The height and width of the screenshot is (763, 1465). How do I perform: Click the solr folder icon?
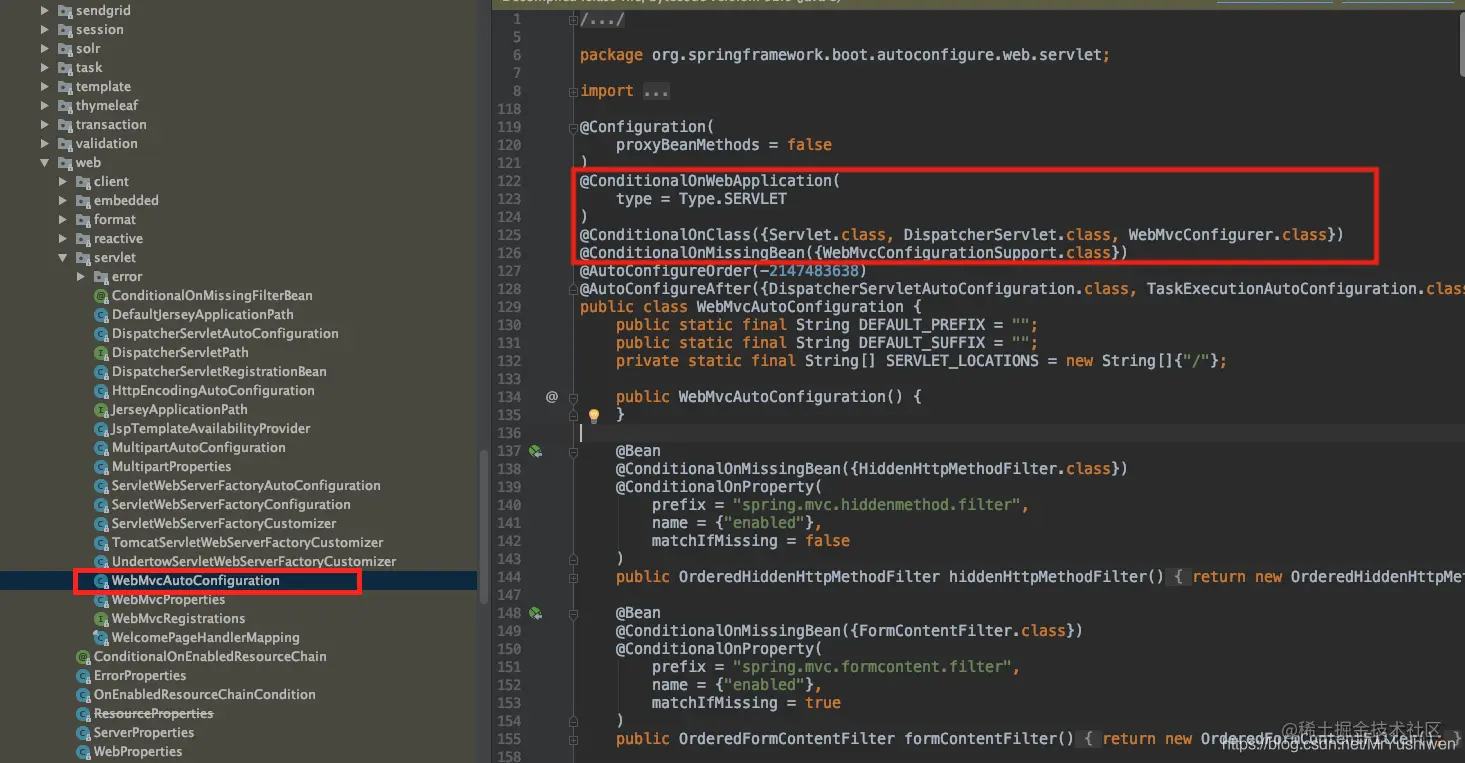pos(65,49)
